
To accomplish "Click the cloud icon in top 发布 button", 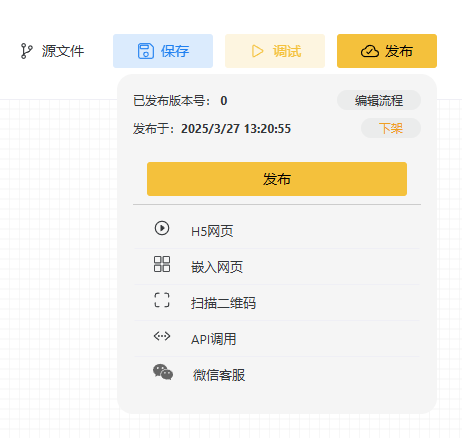I will [x=370, y=51].
